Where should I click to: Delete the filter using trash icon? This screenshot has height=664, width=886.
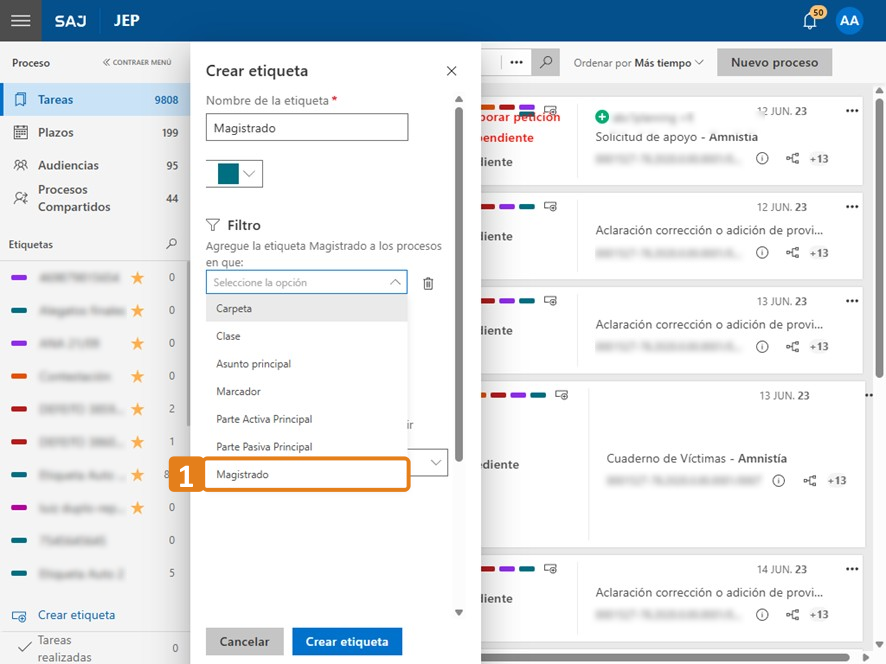pyautogui.click(x=428, y=283)
